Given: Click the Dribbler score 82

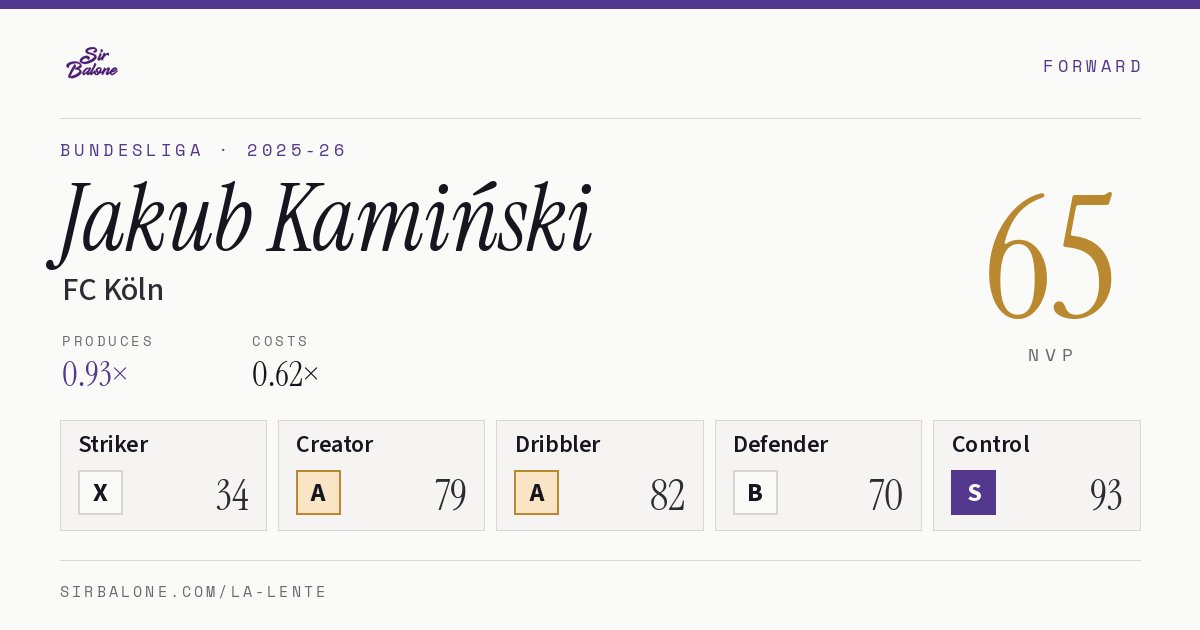Looking at the screenshot, I should coord(667,495).
